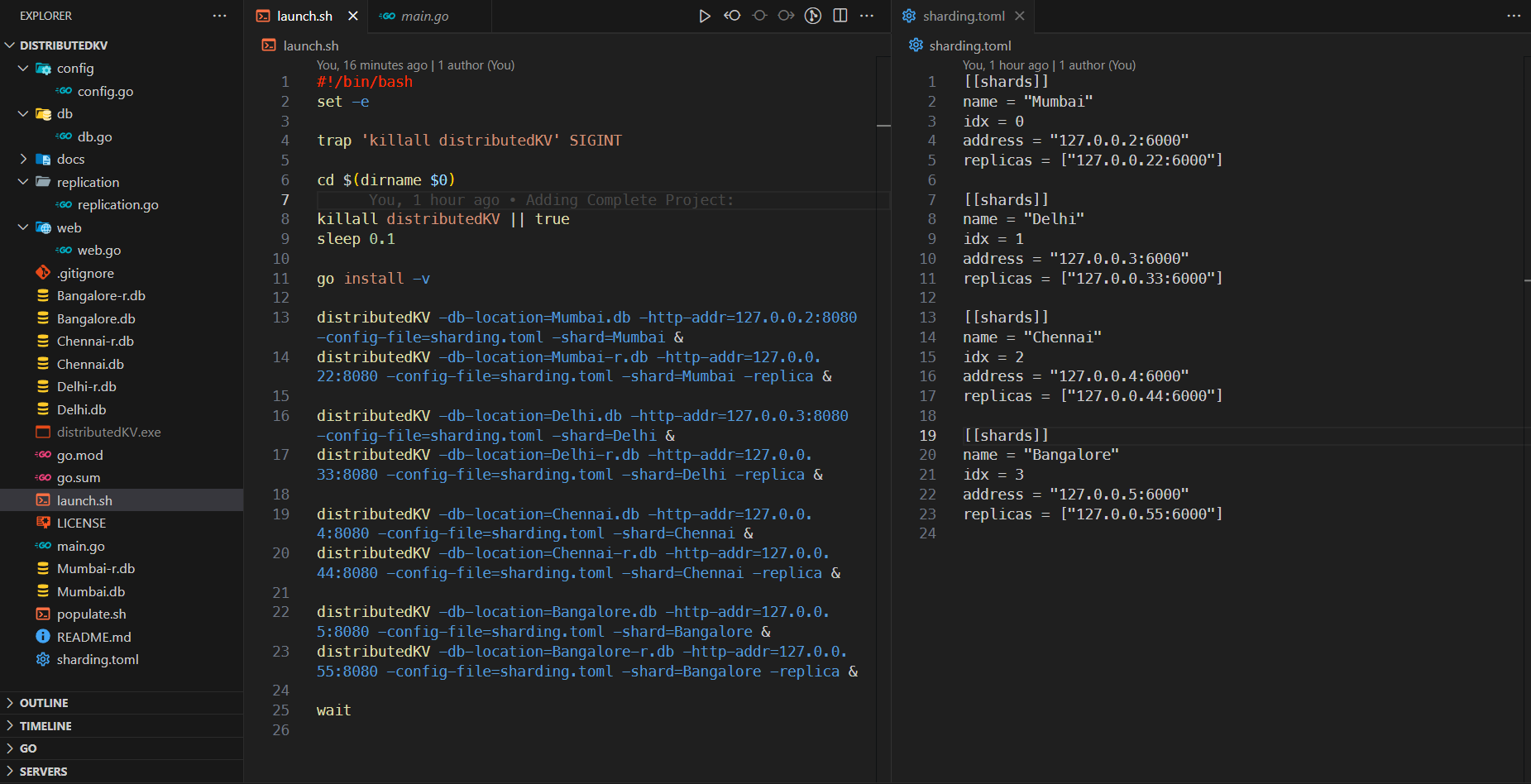Collapse the config folder
Viewport: 1531px width, 784px height.
23,68
